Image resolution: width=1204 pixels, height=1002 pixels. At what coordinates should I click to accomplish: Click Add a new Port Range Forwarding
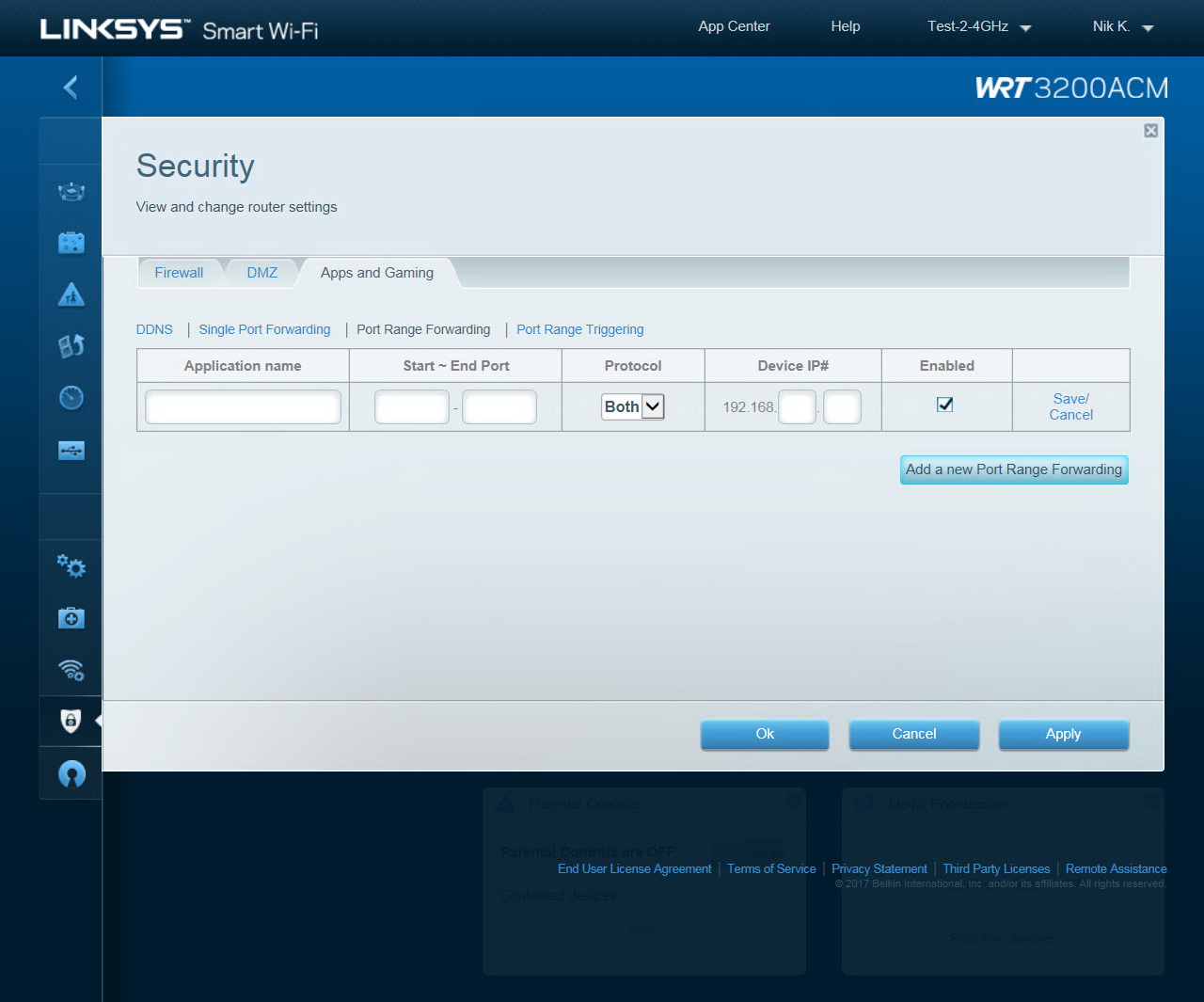click(x=1014, y=469)
